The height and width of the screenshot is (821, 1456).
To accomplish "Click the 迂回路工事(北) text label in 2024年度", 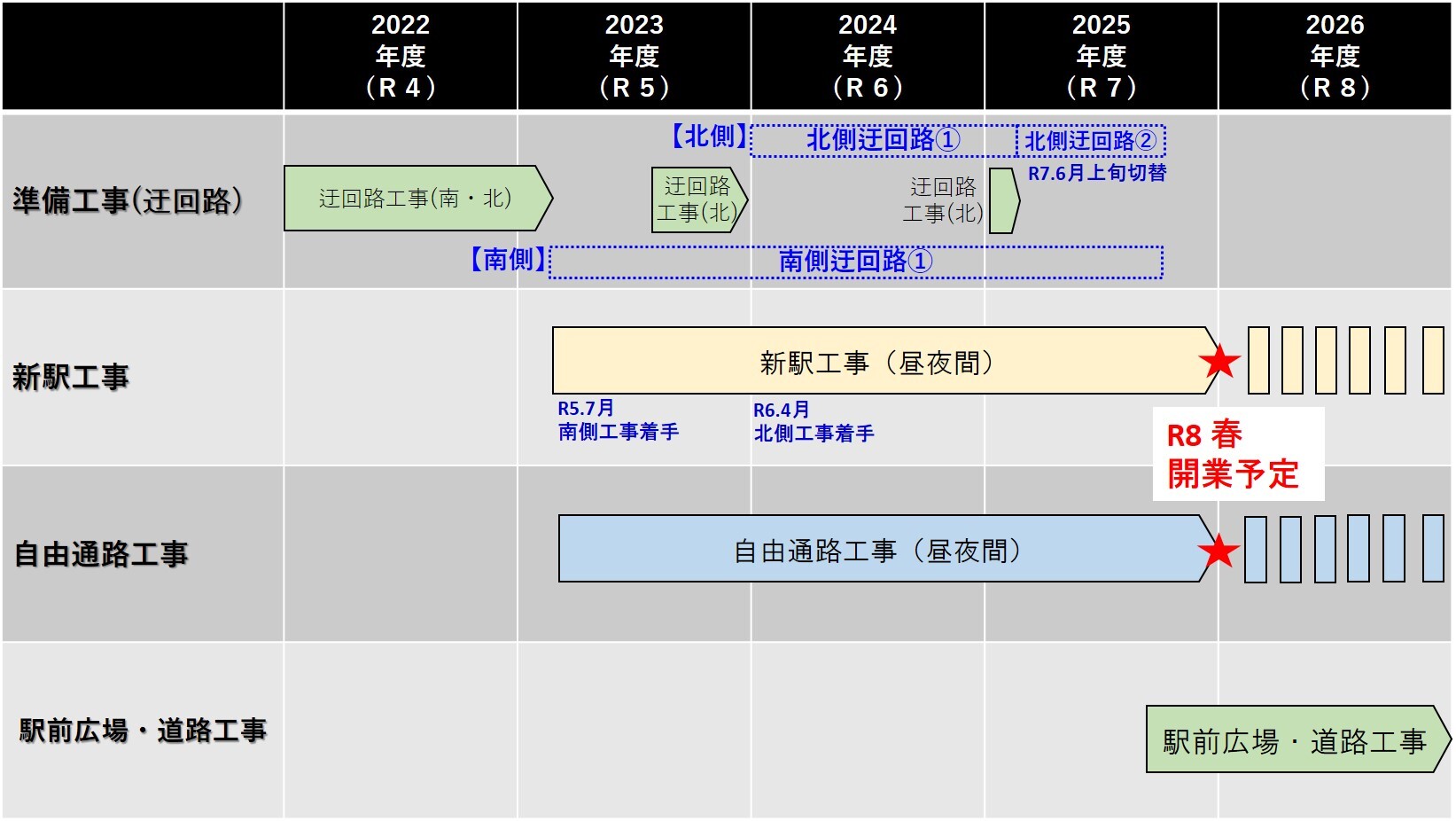I will point(943,200).
